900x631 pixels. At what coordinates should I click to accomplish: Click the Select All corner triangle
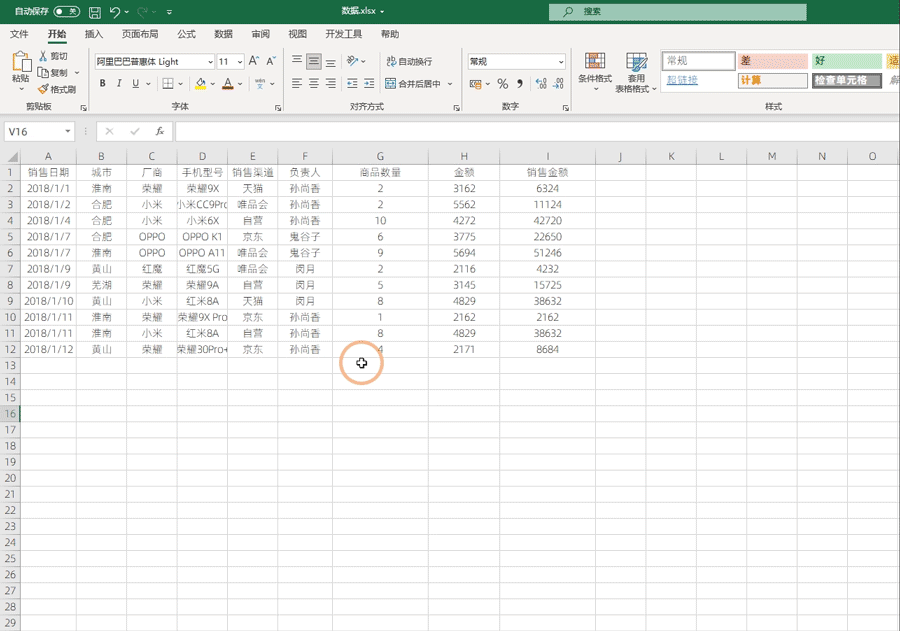coord(11,157)
